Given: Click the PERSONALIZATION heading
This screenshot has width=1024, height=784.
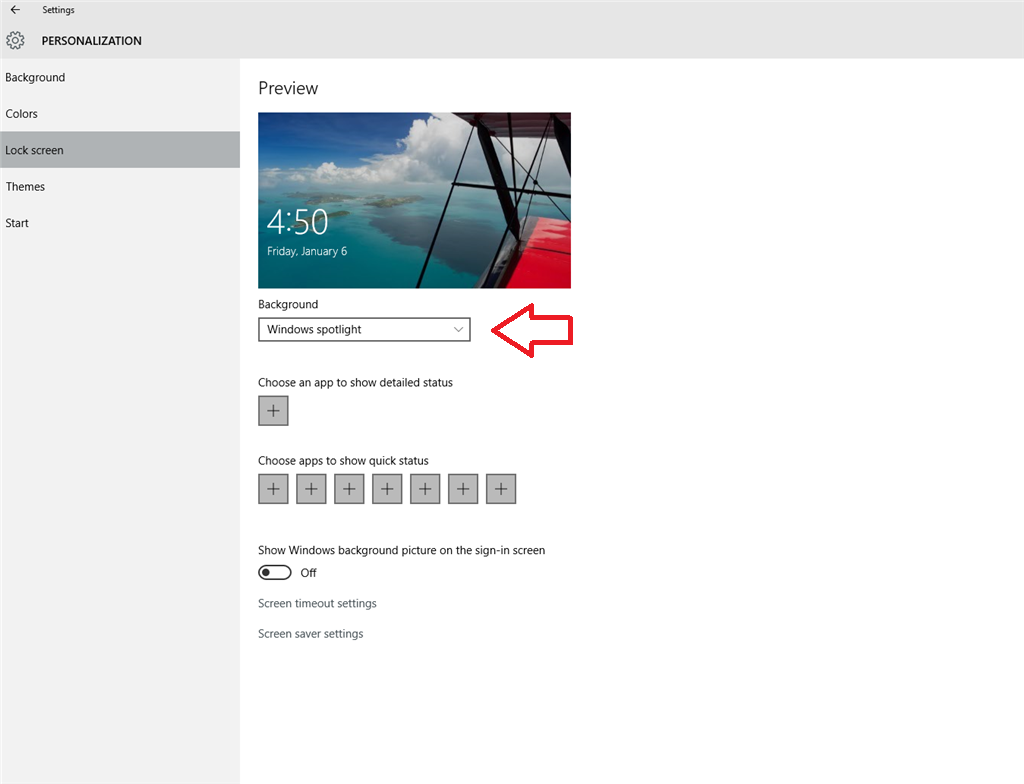Looking at the screenshot, I should point(91,41).
